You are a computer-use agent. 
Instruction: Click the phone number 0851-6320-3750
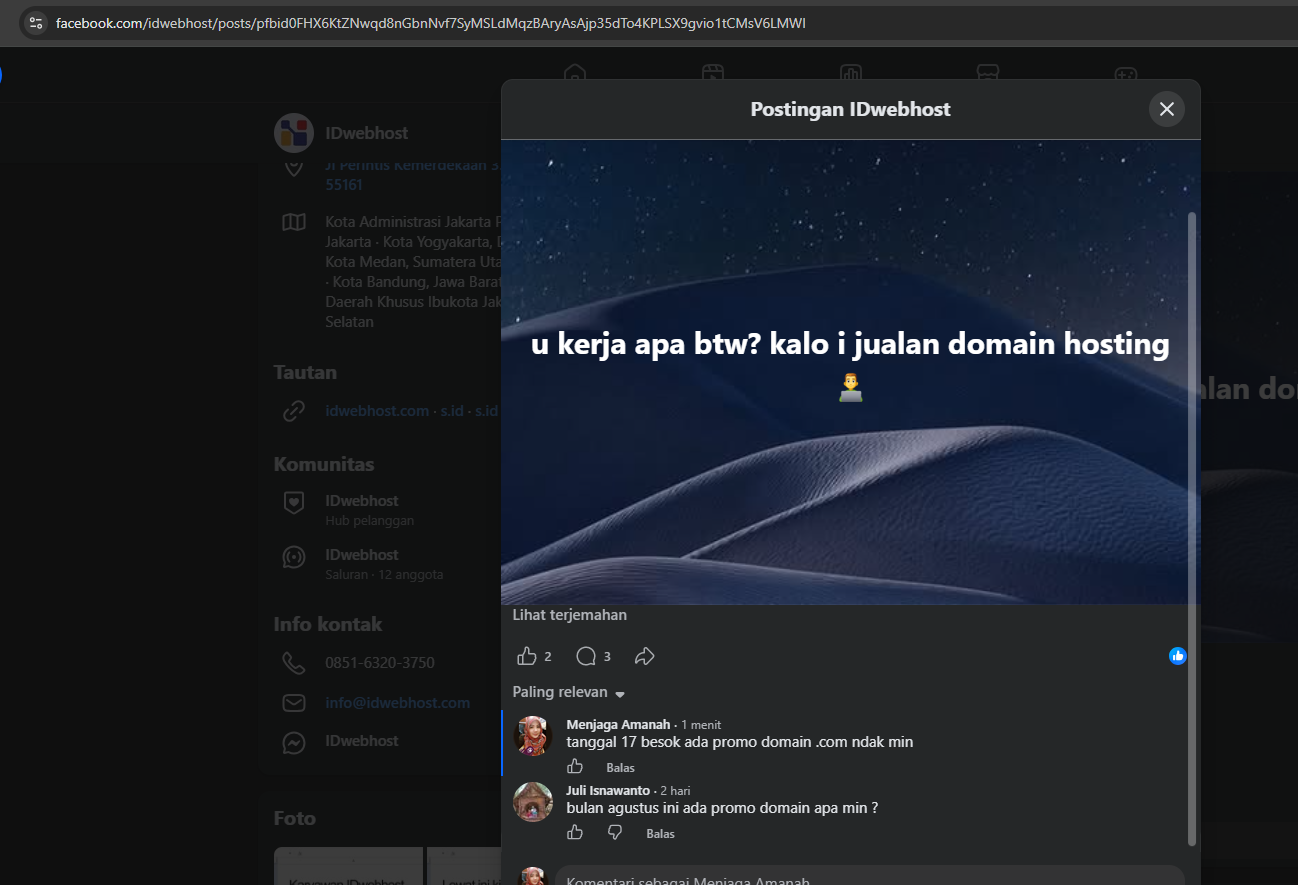click(x=380, y=662)
